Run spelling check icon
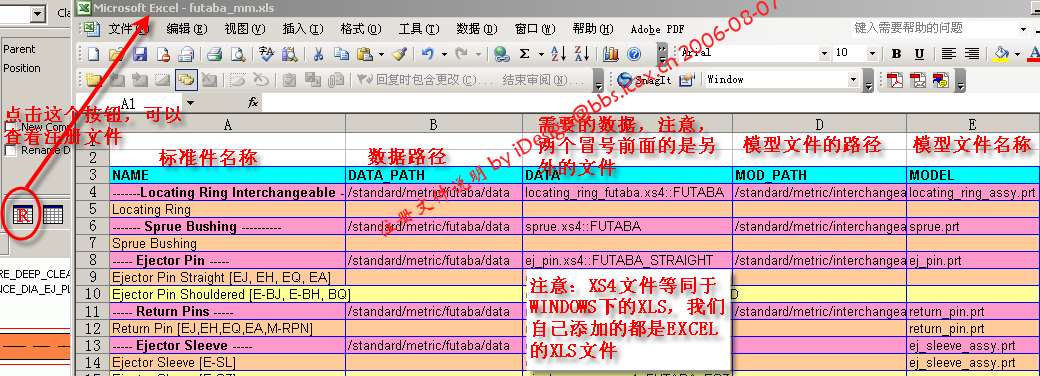 coord(266,54)
